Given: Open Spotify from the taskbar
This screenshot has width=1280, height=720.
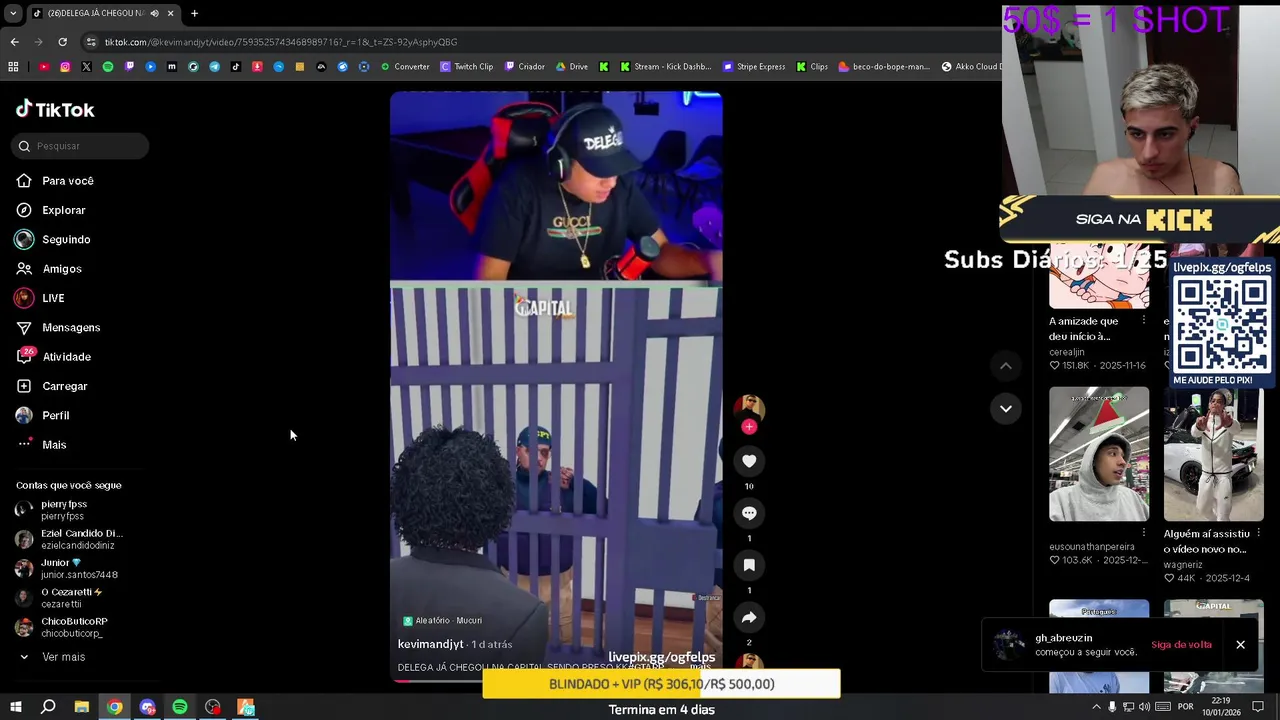Looking at the screenshot, I should 180,707.
